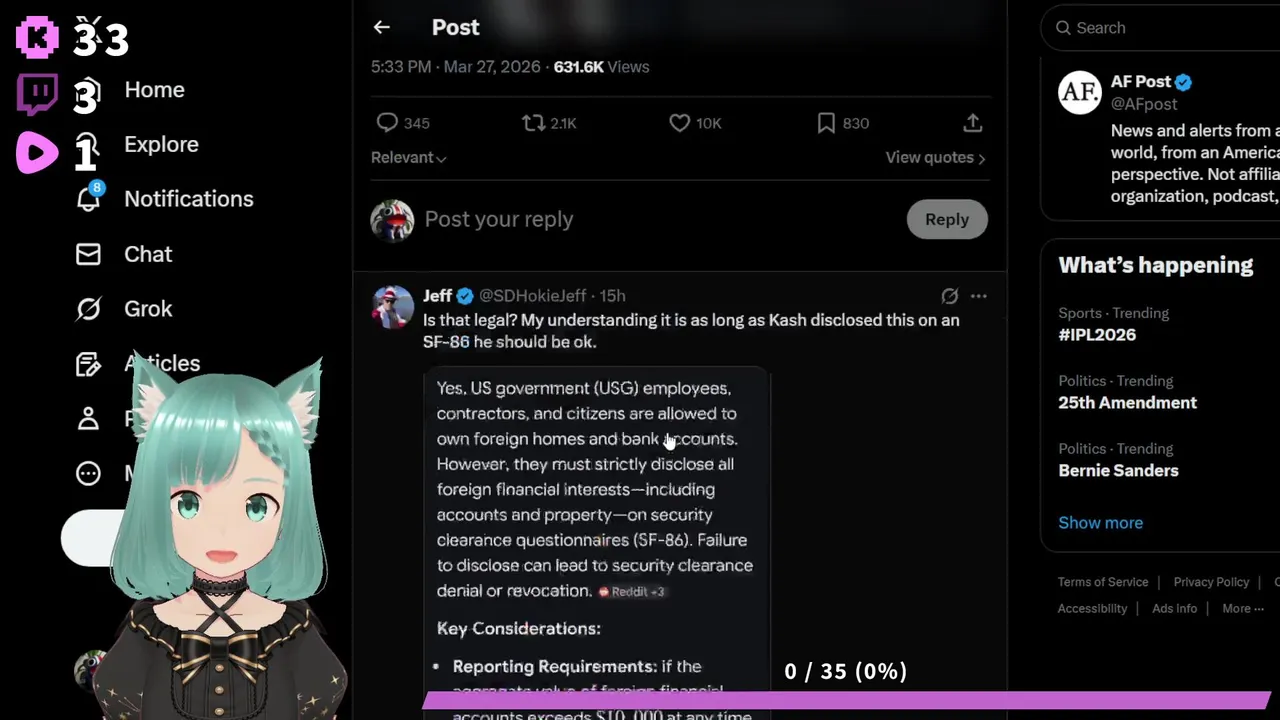Share the post with the upload icon

point(972,123)
